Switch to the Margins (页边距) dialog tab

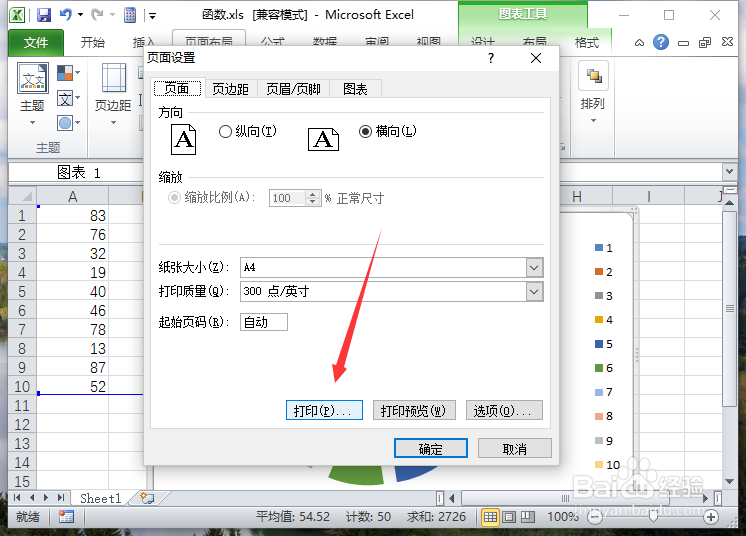(230, 89)
